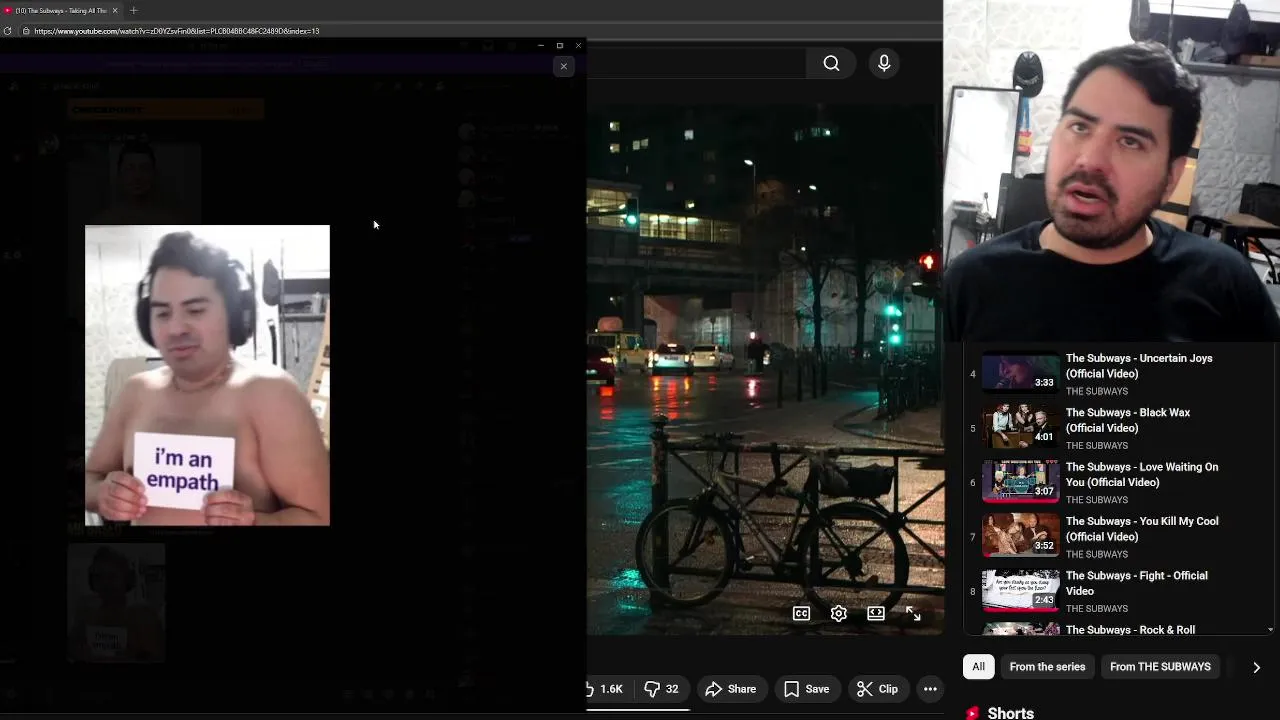Click title The Subways - Rock & Roll
The width and height of the screenshot is (1280, 720).
click(1130, 629)
